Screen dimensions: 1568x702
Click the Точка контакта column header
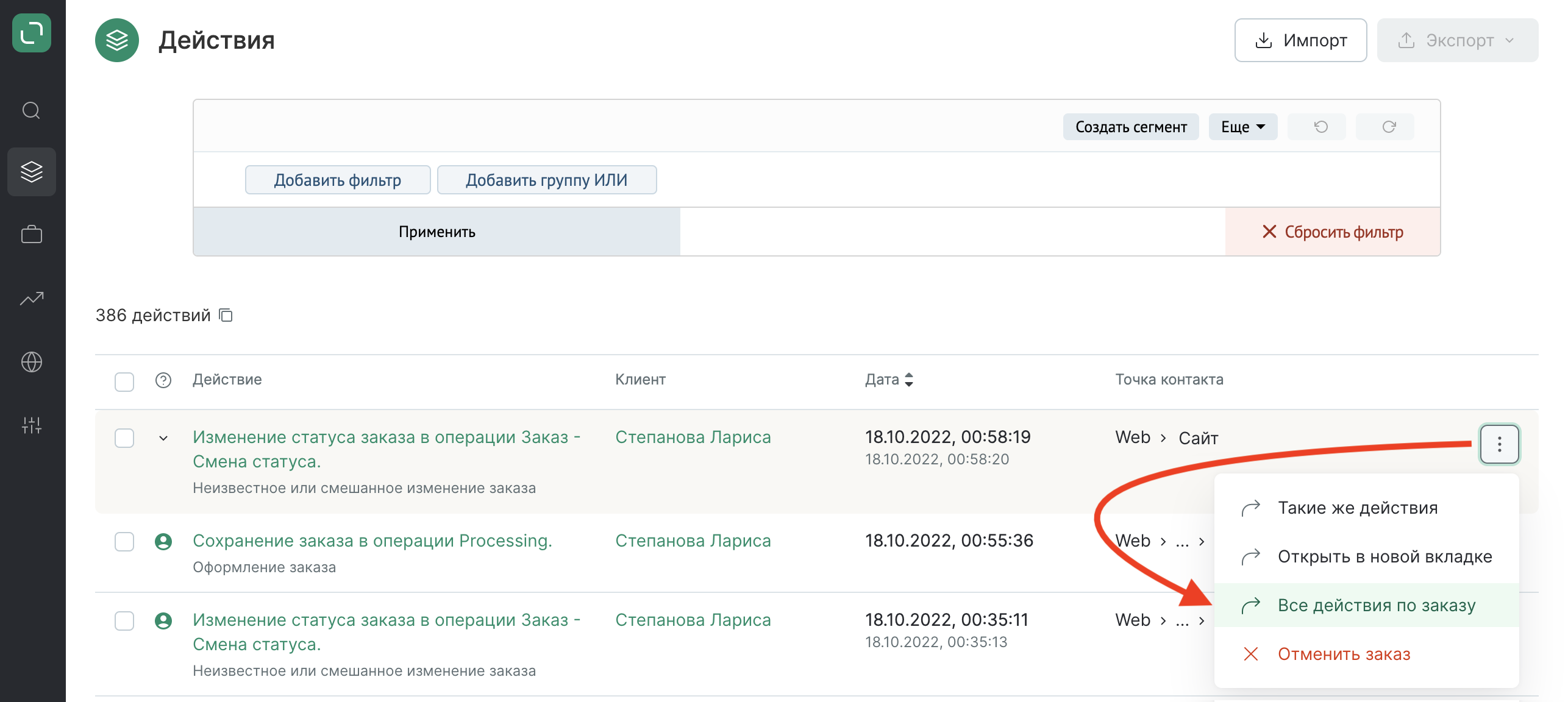(1169, 379)
